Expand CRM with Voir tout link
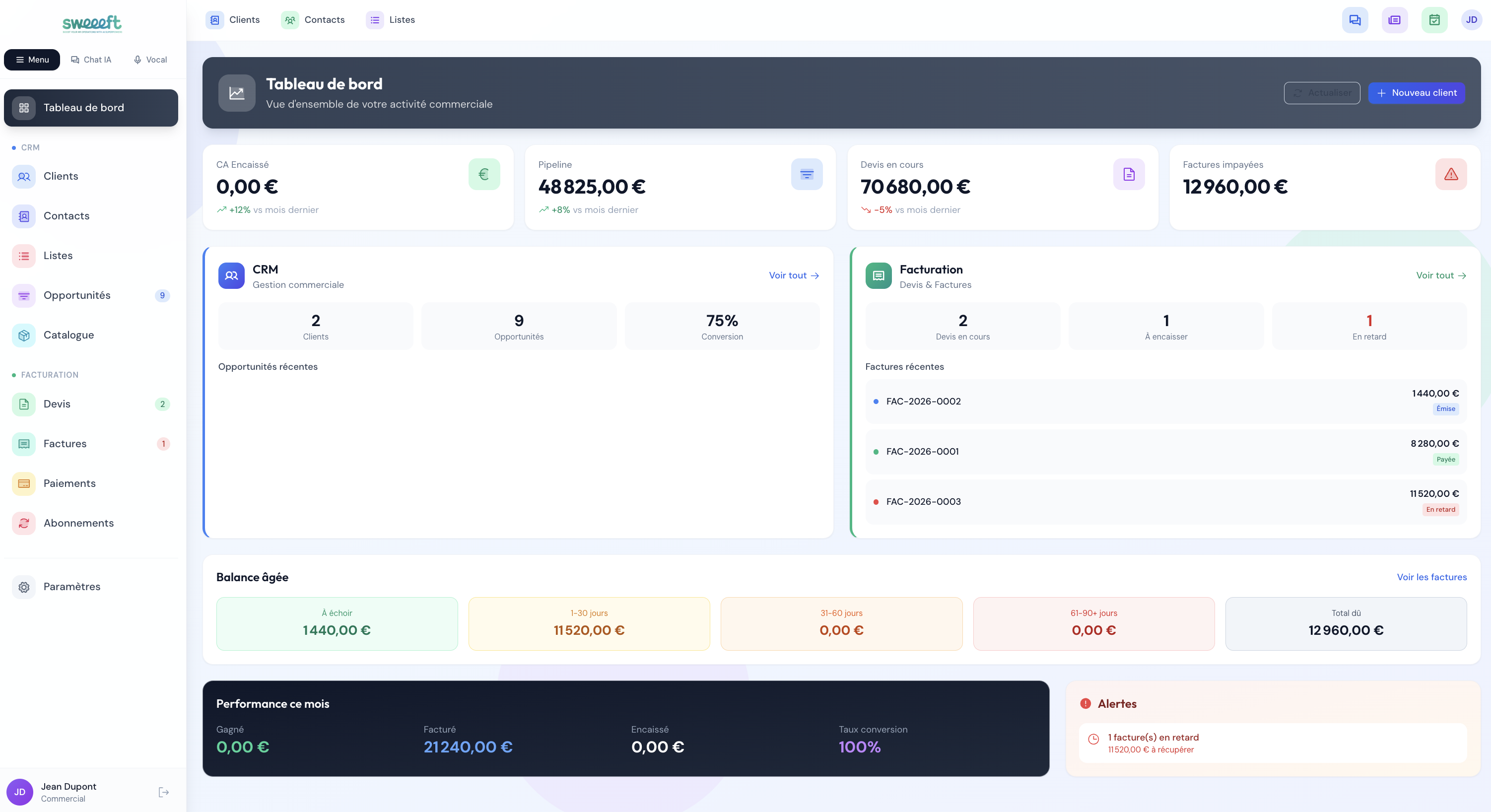This screenshot has height=812, width=1491. click(793, 275)
